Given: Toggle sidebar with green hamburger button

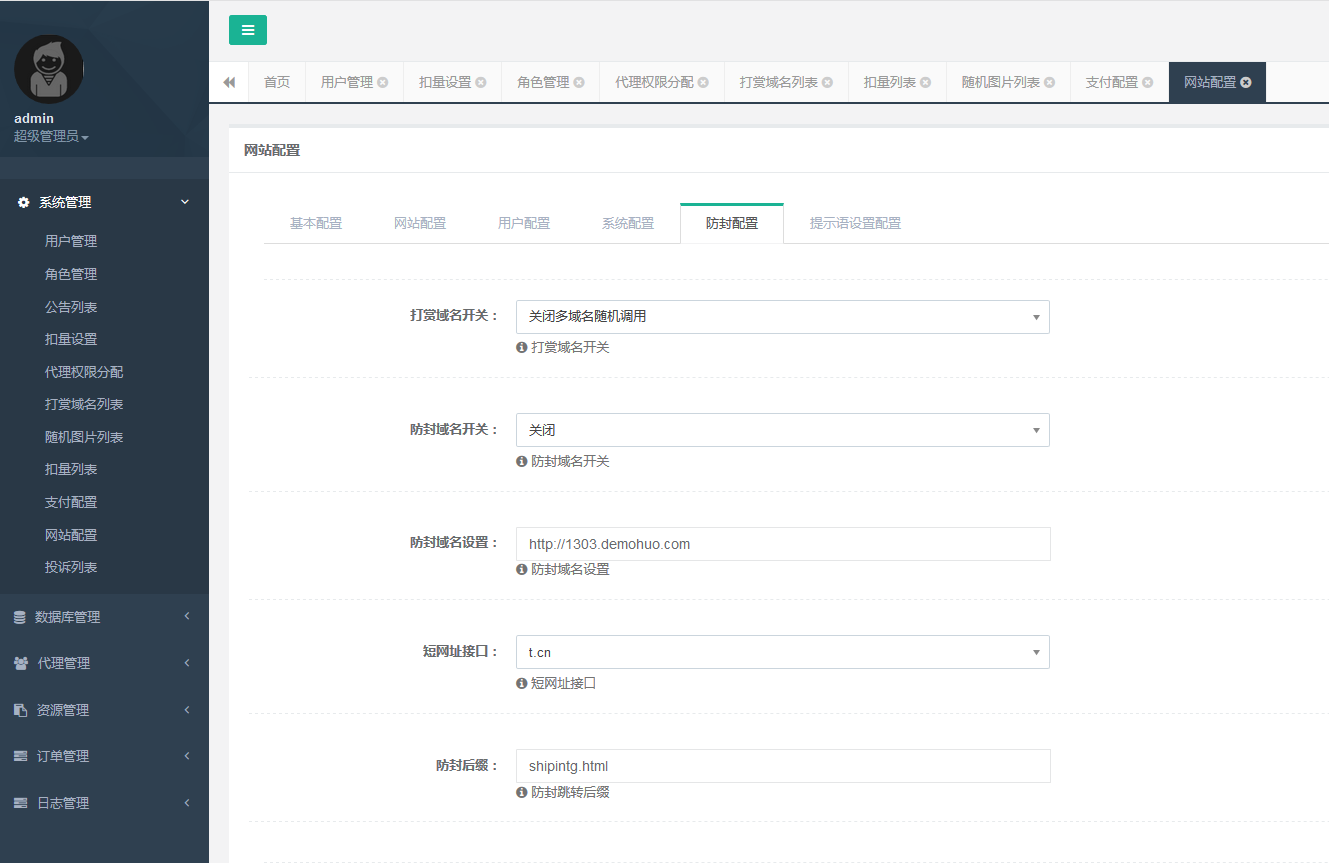Looking at the screenshot, I should [x=248, y=30].
